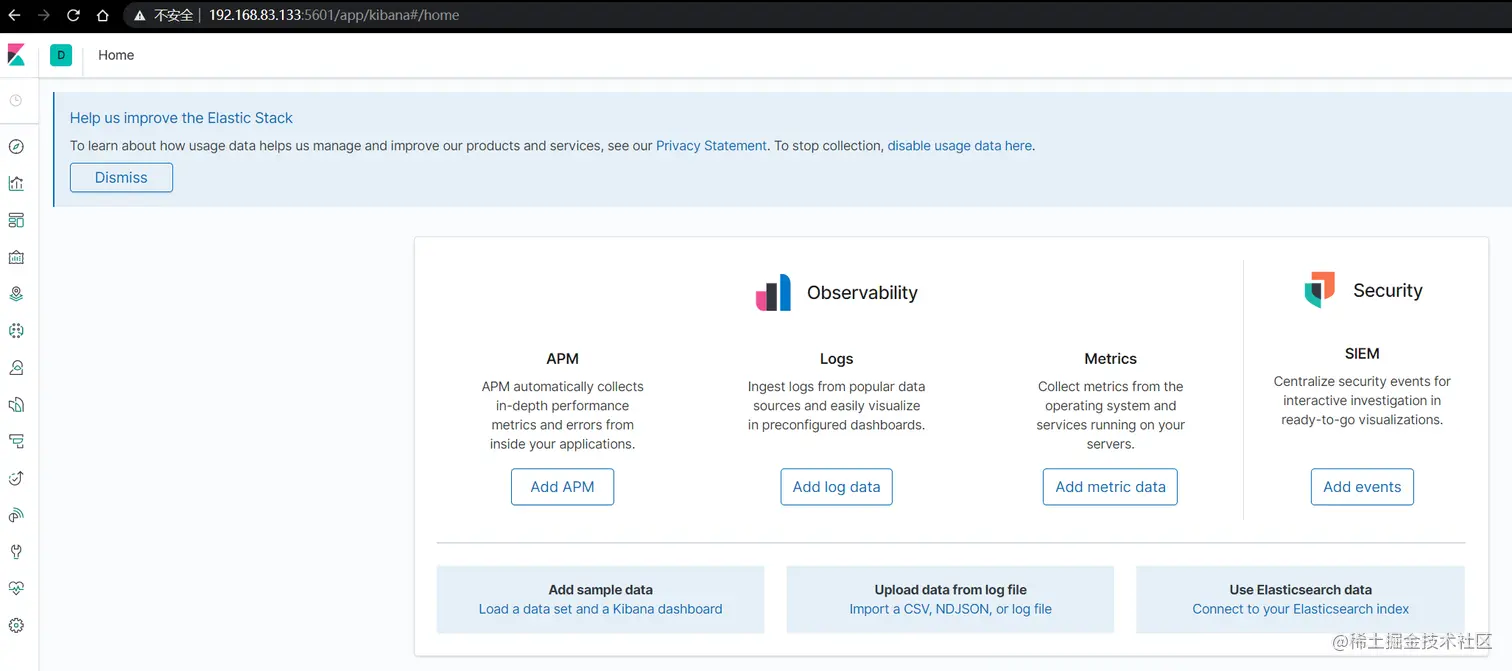1512x671 pixels.
Task: Open Management gear icon in sidebar
Action: tap(16, 625)
